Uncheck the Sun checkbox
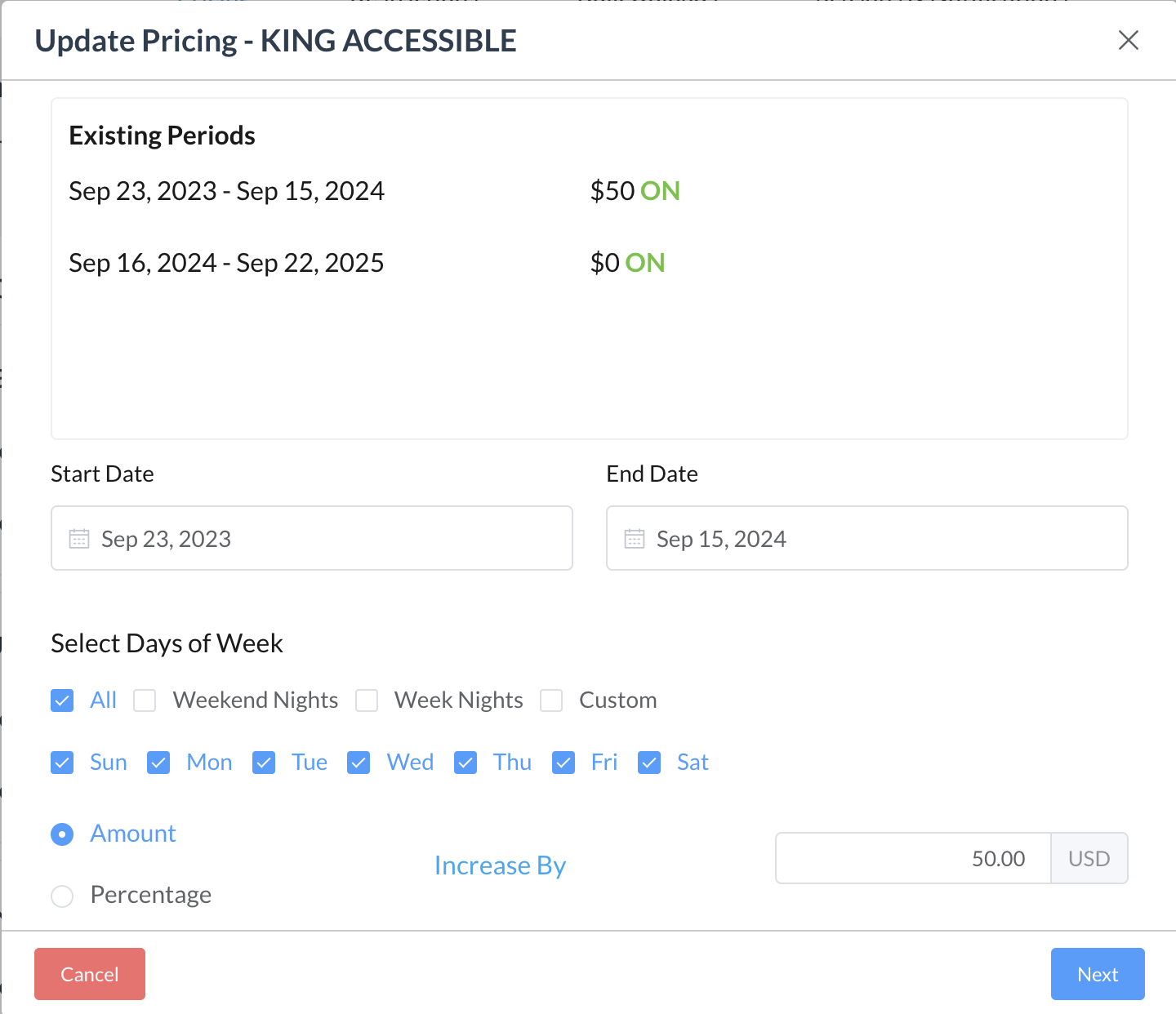The width and height of the screenshot is (1176, 1014). click(62, 763)
